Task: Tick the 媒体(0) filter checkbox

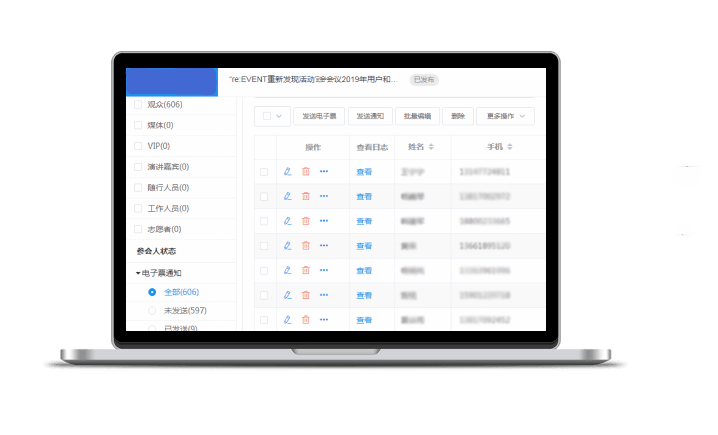Action: [x=138, y=125]
